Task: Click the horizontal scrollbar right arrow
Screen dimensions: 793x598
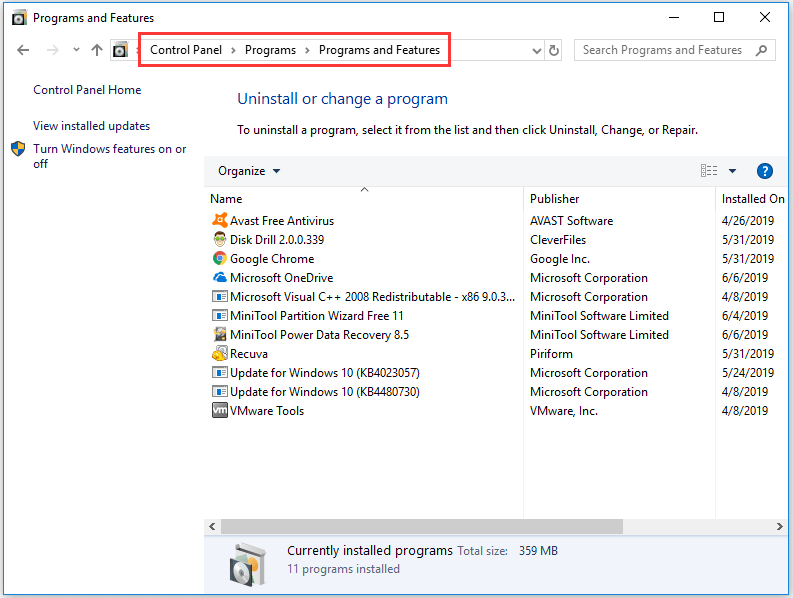Action: pyautogui.click(x=779, y=526)
